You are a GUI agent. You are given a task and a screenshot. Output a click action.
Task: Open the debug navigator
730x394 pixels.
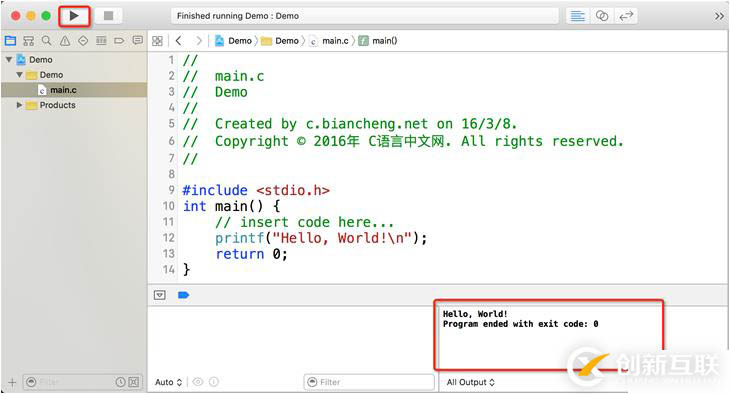click(101, 41)
